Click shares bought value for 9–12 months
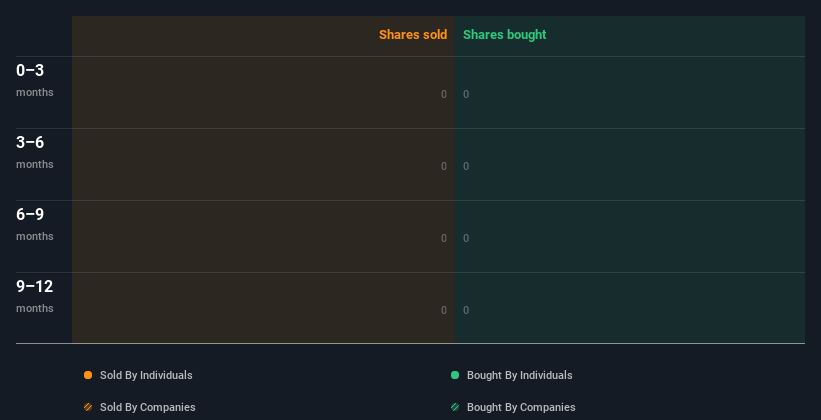The height and width of the screenshot is (420, 821). [466, 310]
